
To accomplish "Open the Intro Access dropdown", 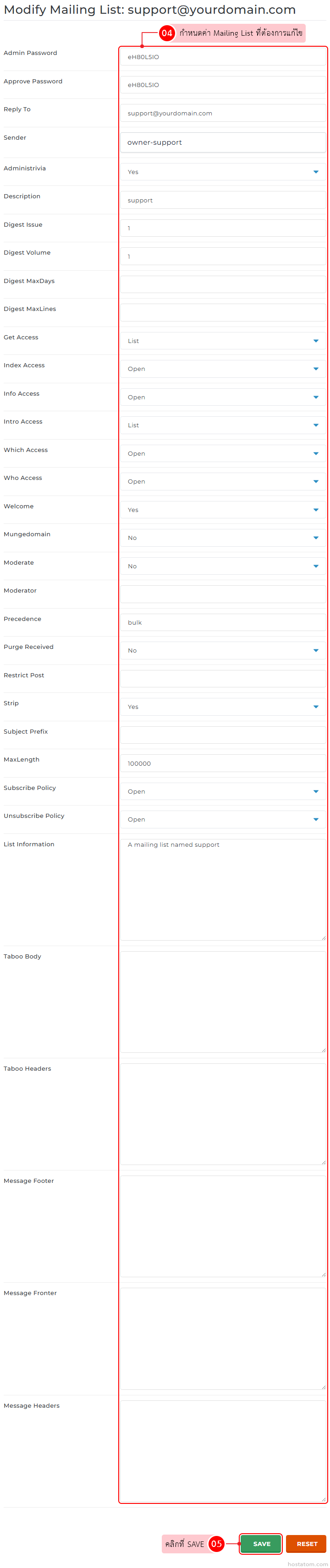I will tap(222, 425).
